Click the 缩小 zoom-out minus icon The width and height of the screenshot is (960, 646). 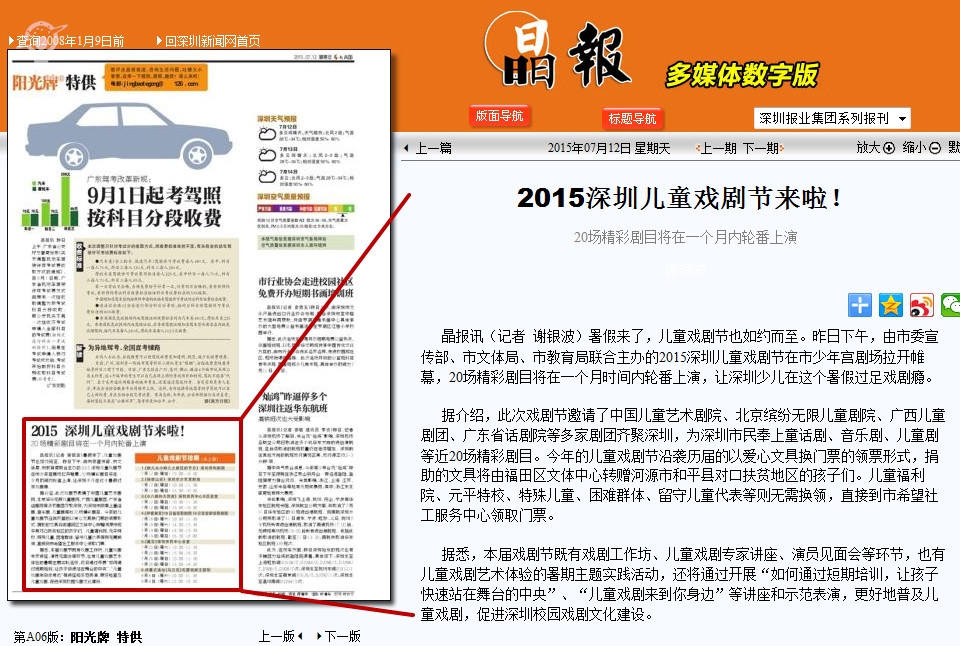[x=935, y=148]
